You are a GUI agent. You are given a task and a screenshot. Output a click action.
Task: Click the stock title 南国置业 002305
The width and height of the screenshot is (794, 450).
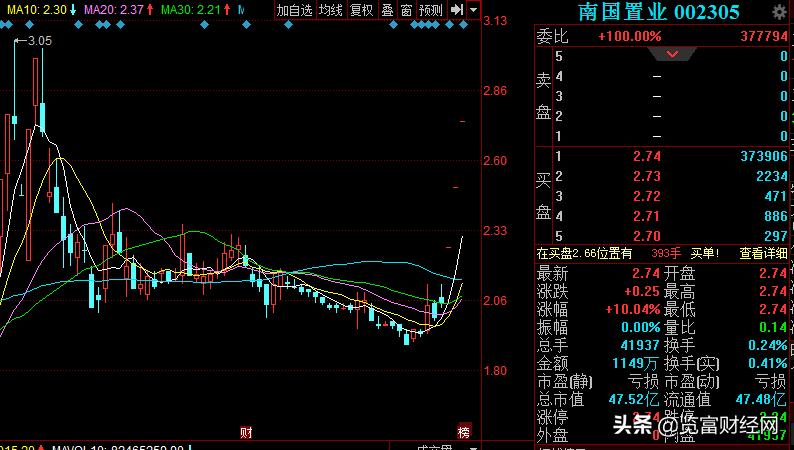point(659,12)
